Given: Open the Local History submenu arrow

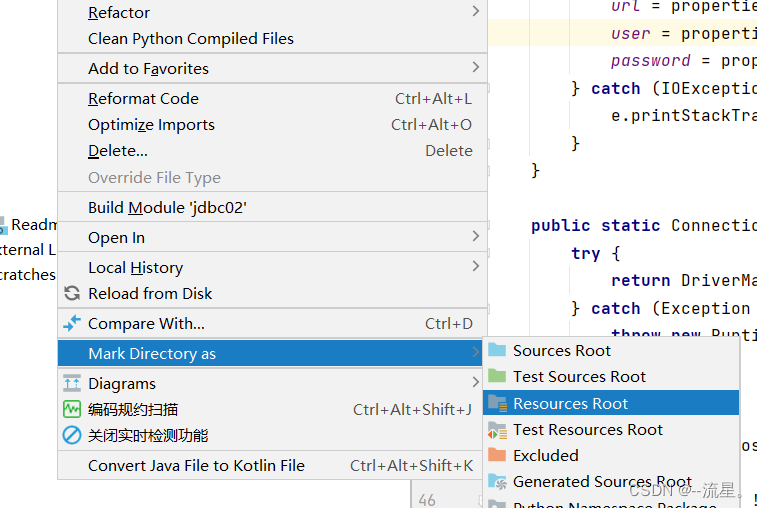Looking at the screenshot, I should [x=475, y=267].
